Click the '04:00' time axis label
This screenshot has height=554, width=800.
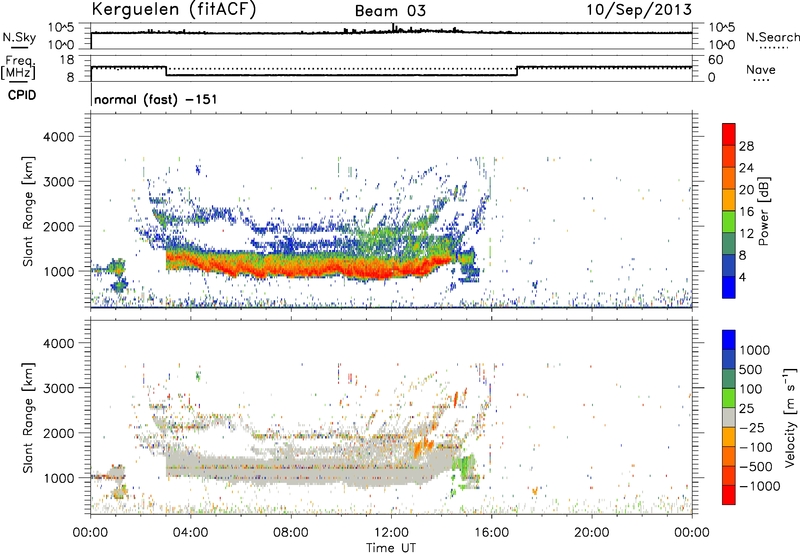pos(190,533)
